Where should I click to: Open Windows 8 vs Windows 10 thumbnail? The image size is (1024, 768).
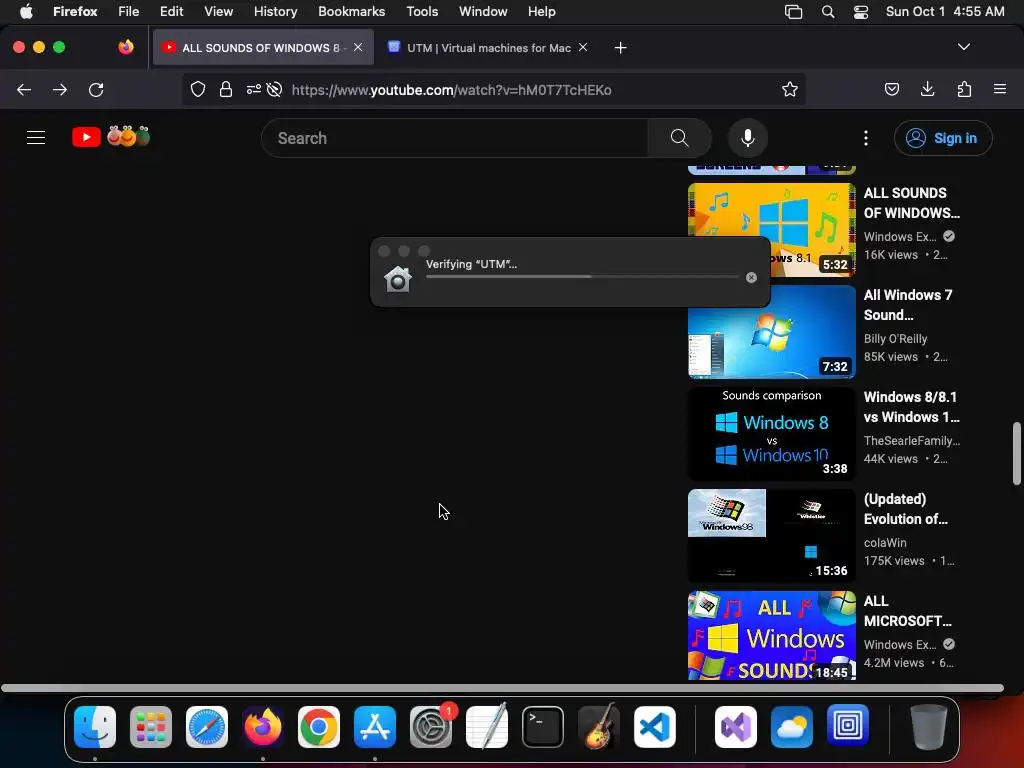pos(771,434)
